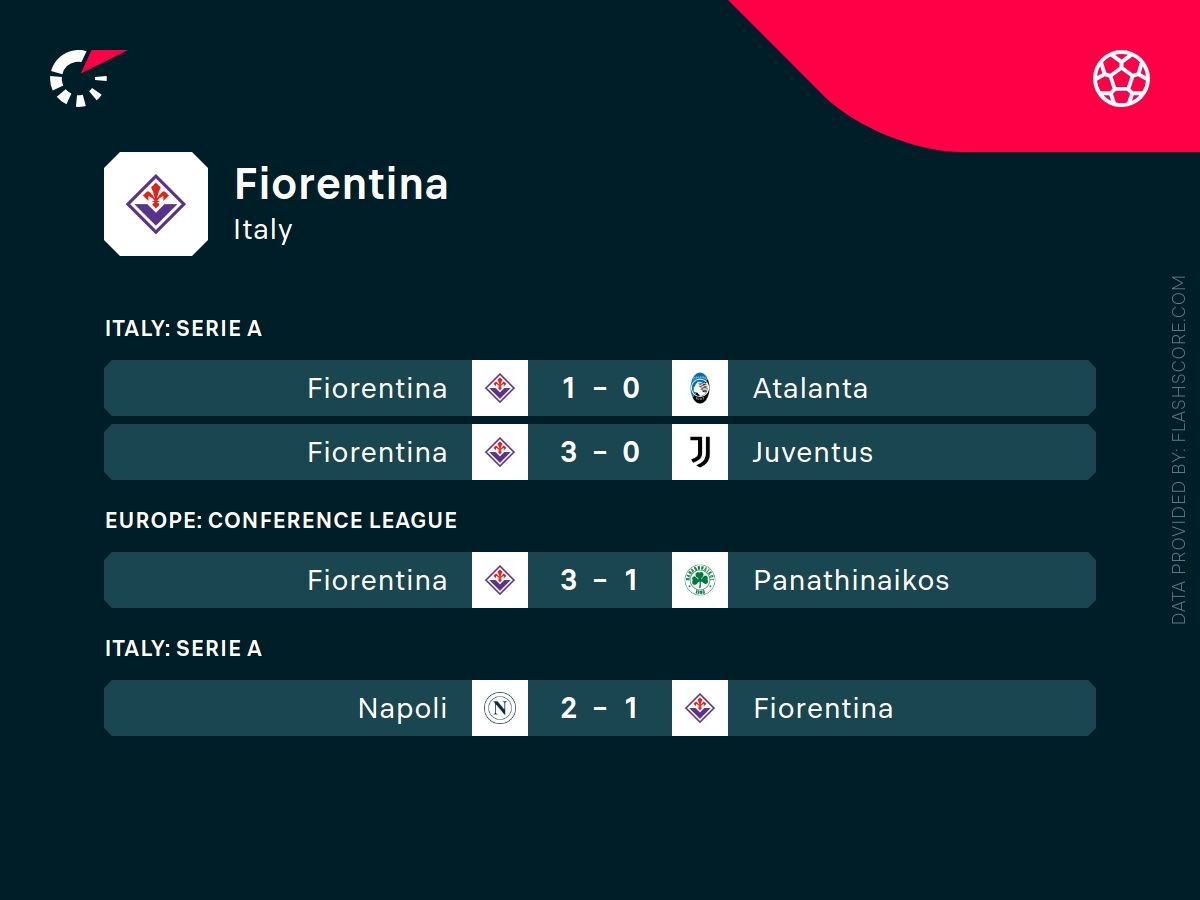Image resolution: width=1200 pixels, height=900 pixels.
Task: Click the Juventus team badge
Action: [x=700, y=452]
